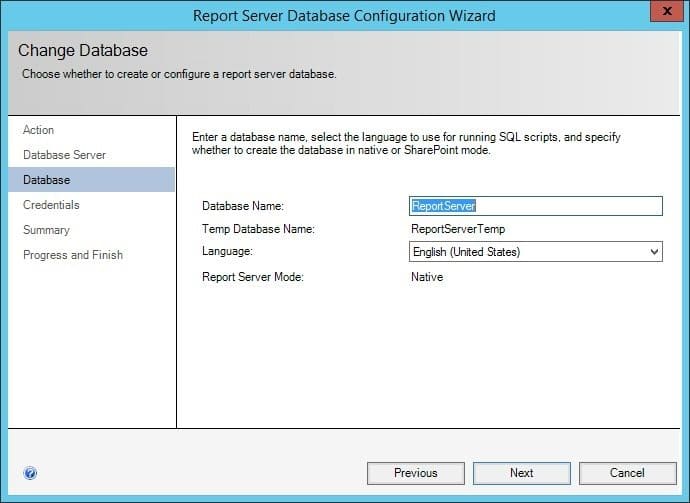Close the wizard with the red X button
The height and width of the screenshot is (503, 690).
point(667,11)
